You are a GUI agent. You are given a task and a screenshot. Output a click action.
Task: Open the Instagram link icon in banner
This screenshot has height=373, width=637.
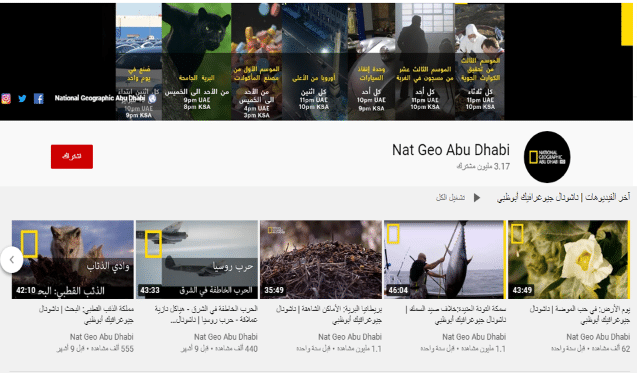coord(6,98)
